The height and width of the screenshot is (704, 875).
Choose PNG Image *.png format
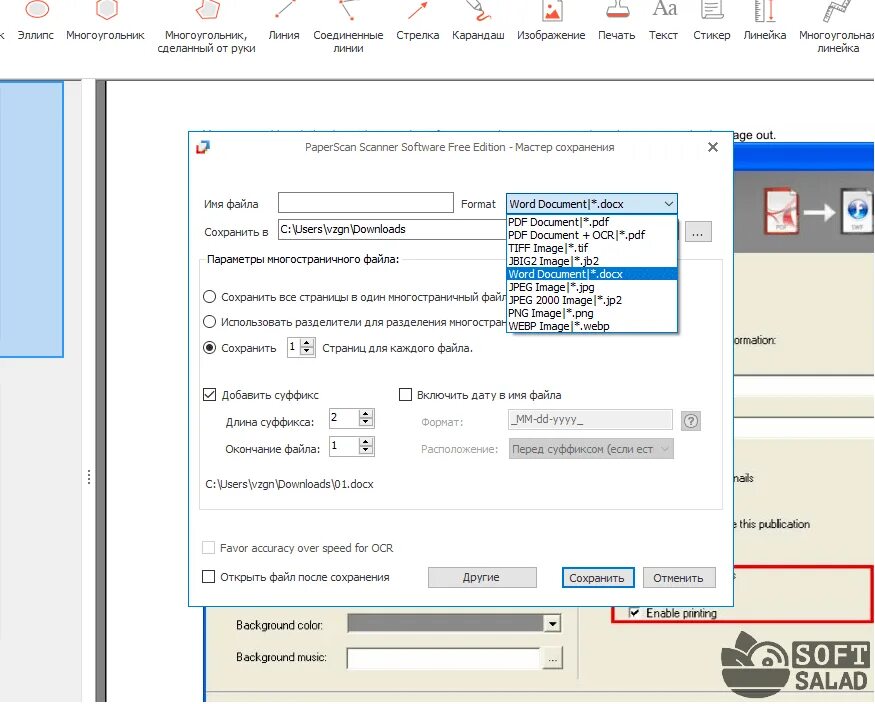click(x=592, y=314)
